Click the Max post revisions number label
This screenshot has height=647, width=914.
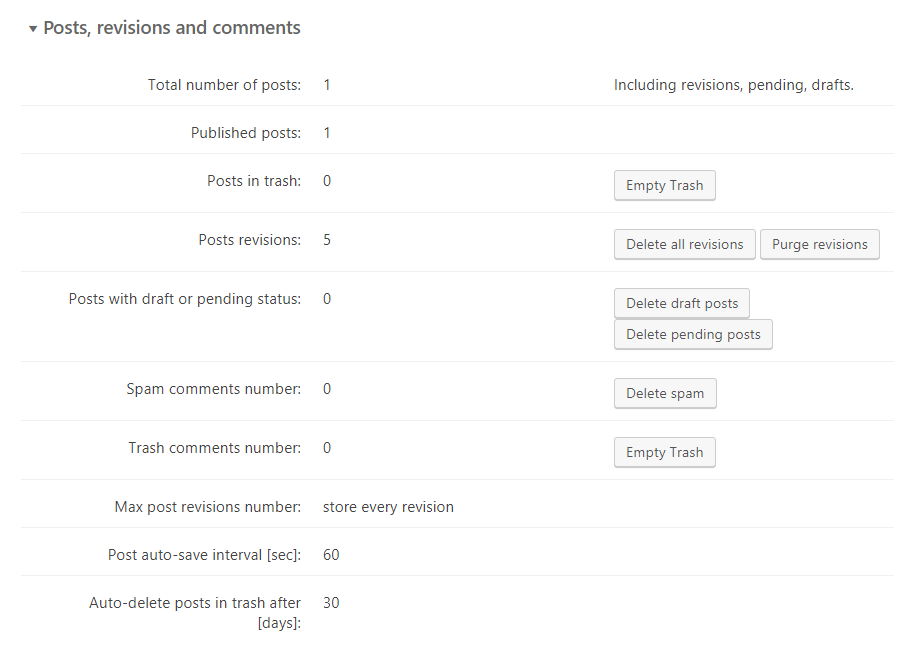(x=207, y=507)
